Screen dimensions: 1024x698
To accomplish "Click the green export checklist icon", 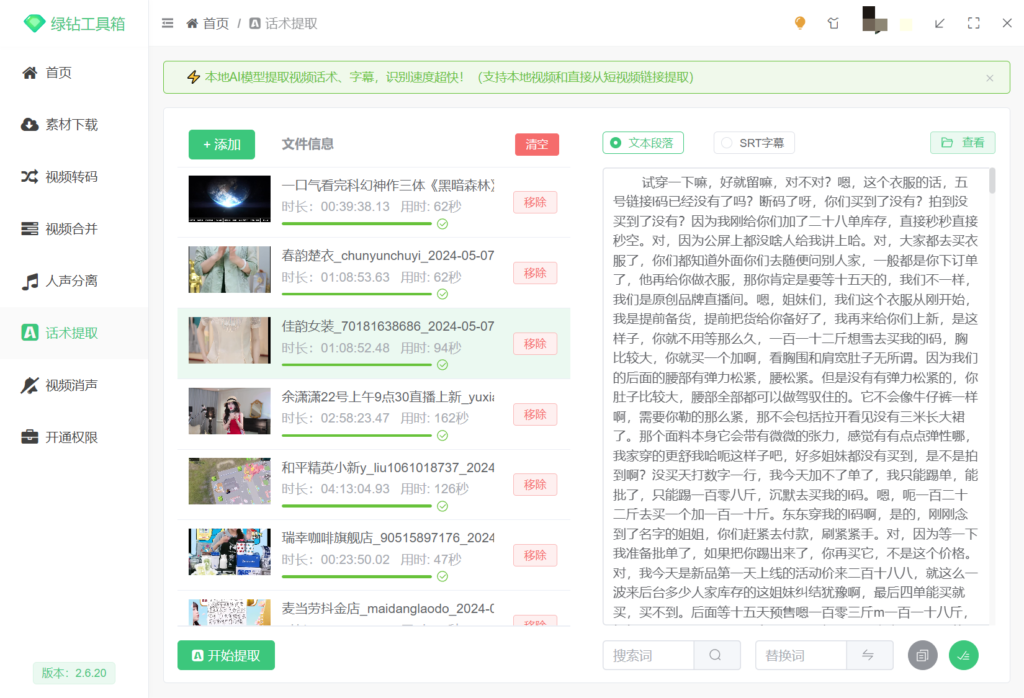I will (963, 655).
